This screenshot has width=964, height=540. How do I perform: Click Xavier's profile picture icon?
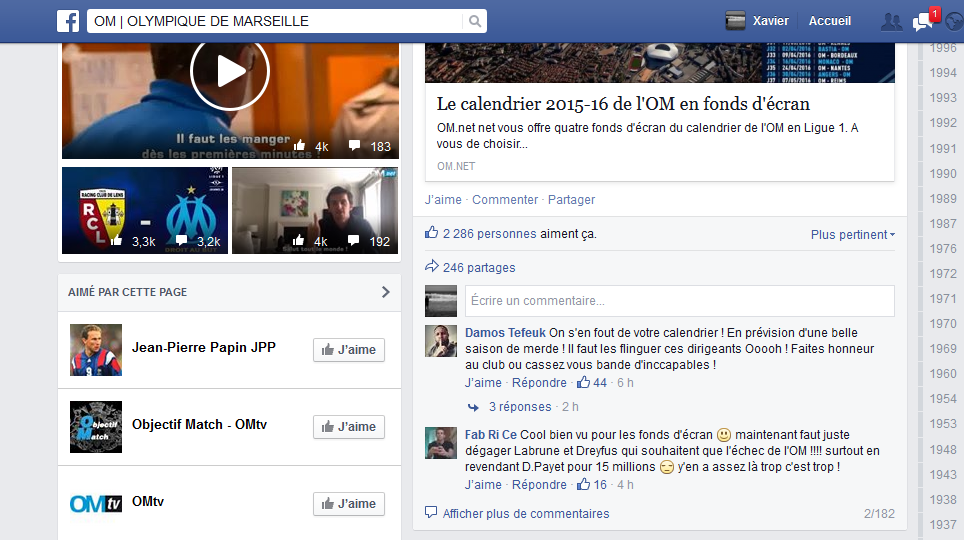[x=736, y=21]
